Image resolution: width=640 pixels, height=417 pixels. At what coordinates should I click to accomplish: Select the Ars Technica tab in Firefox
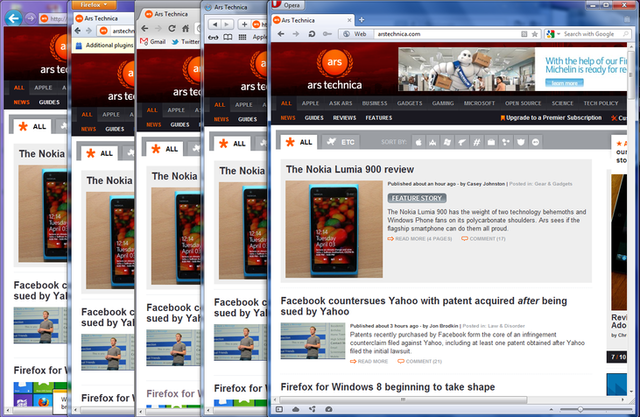[104, 18]
